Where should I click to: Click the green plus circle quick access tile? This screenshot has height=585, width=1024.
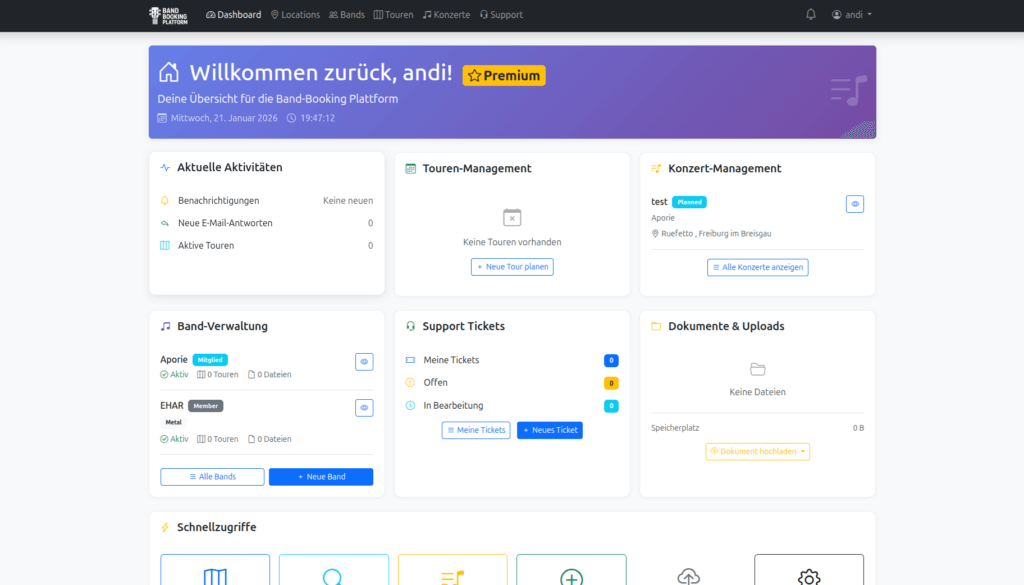(571, 572)
